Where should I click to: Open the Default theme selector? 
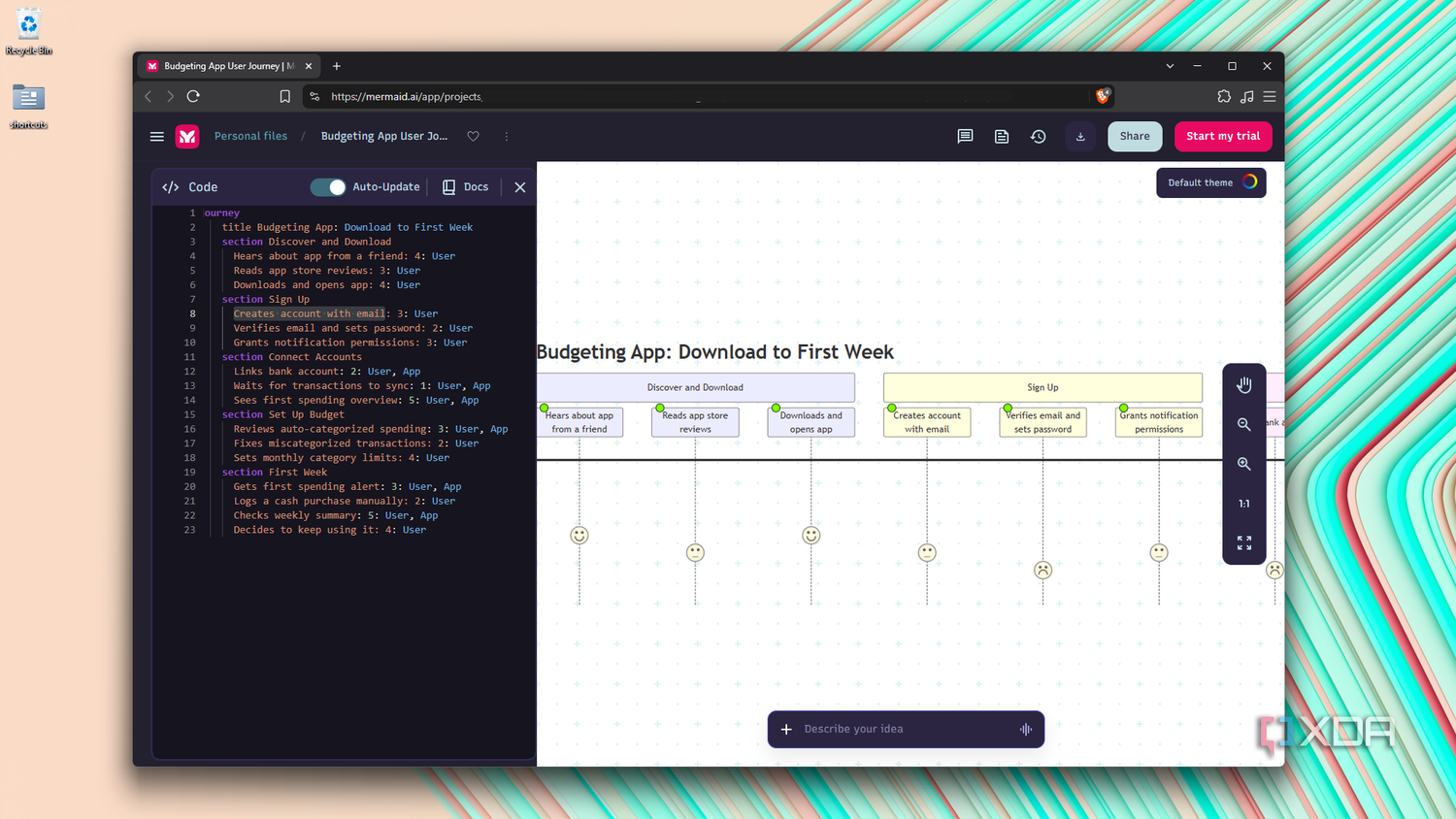(1211, 182)
